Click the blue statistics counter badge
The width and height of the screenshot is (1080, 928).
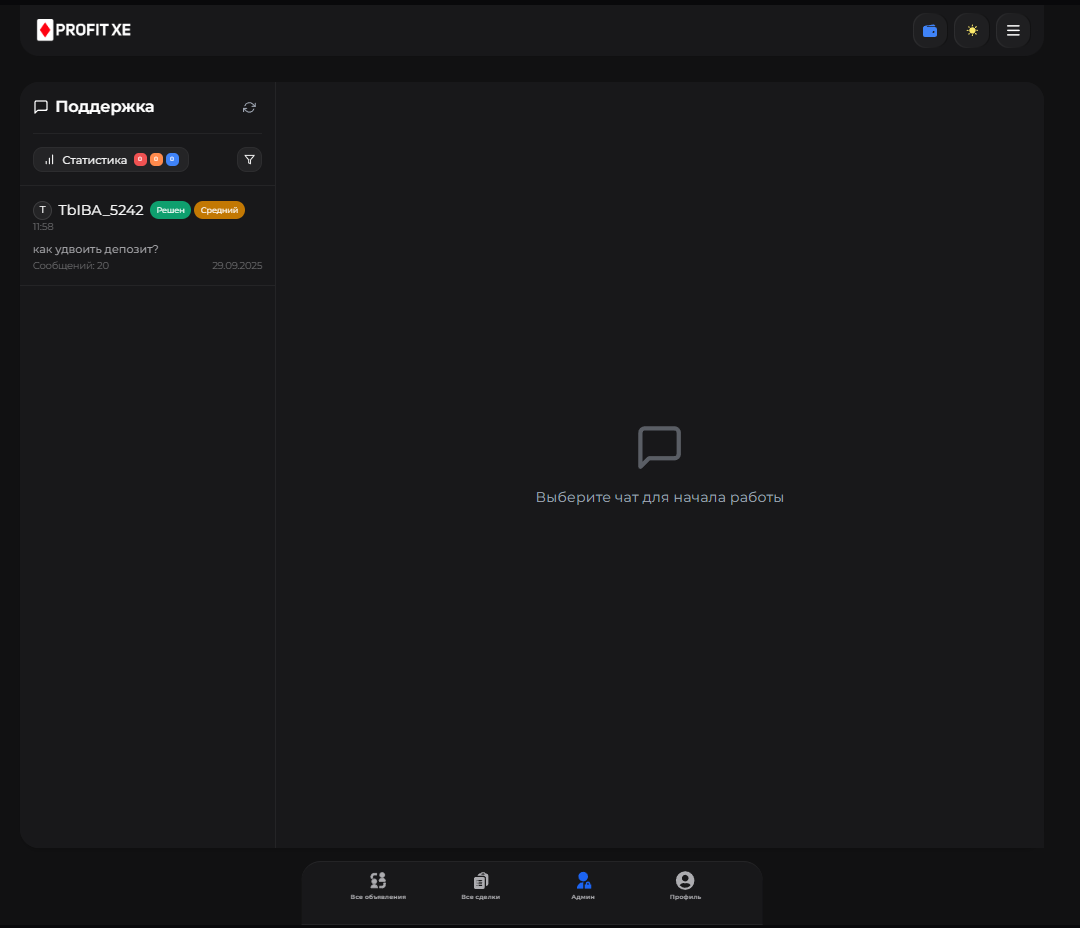tap(172, 160)
